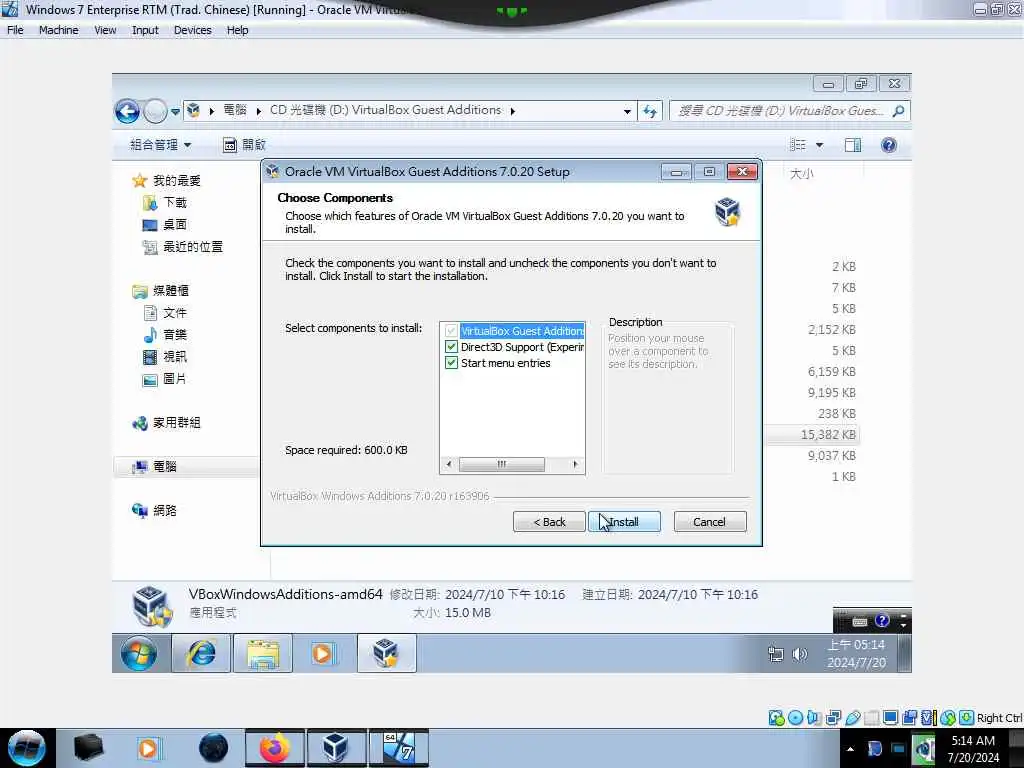Open the view options dropdown arrow

click(820, 145)
